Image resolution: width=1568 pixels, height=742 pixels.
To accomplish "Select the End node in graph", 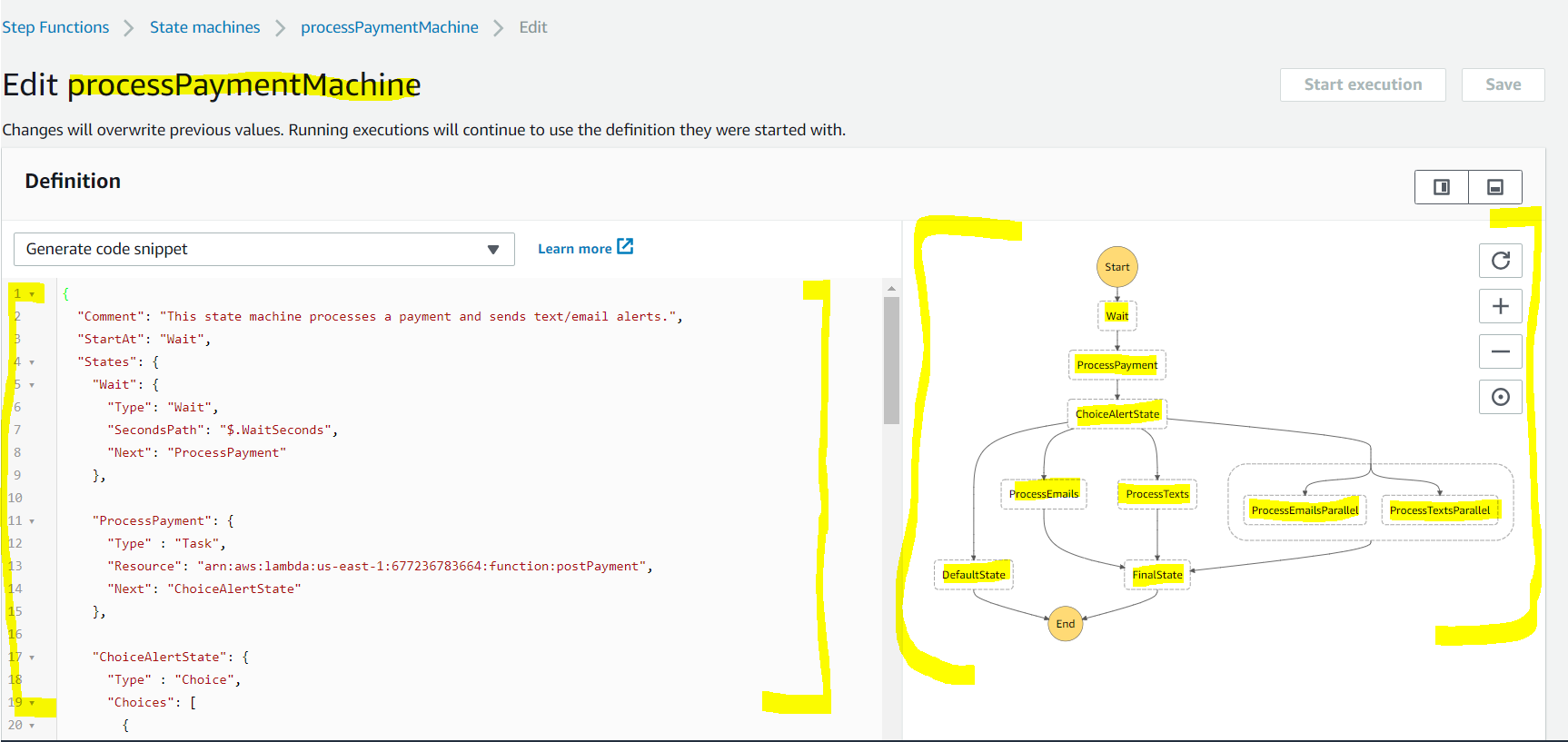I will [x=1066, y=624].
